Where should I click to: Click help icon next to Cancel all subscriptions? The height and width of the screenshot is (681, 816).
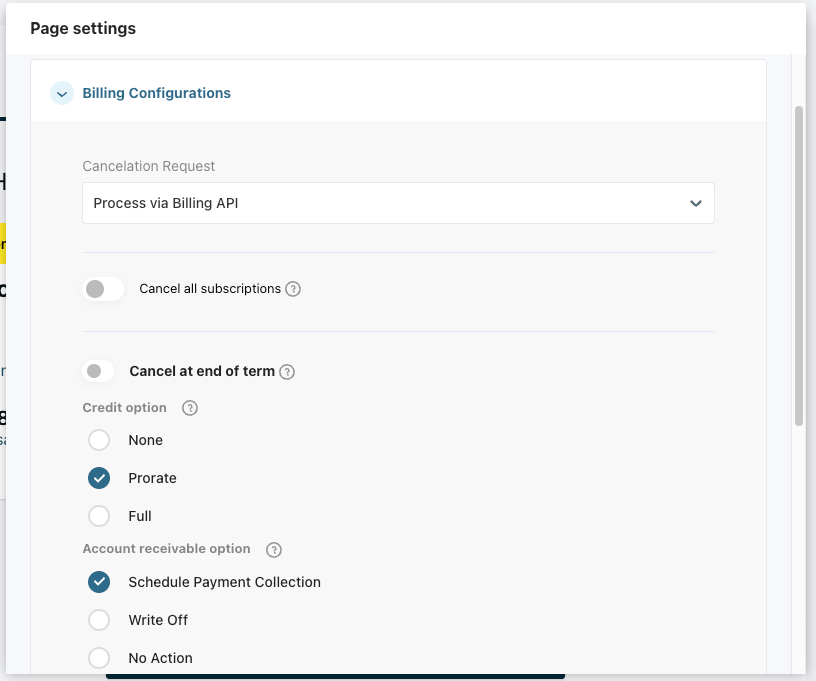293,289
